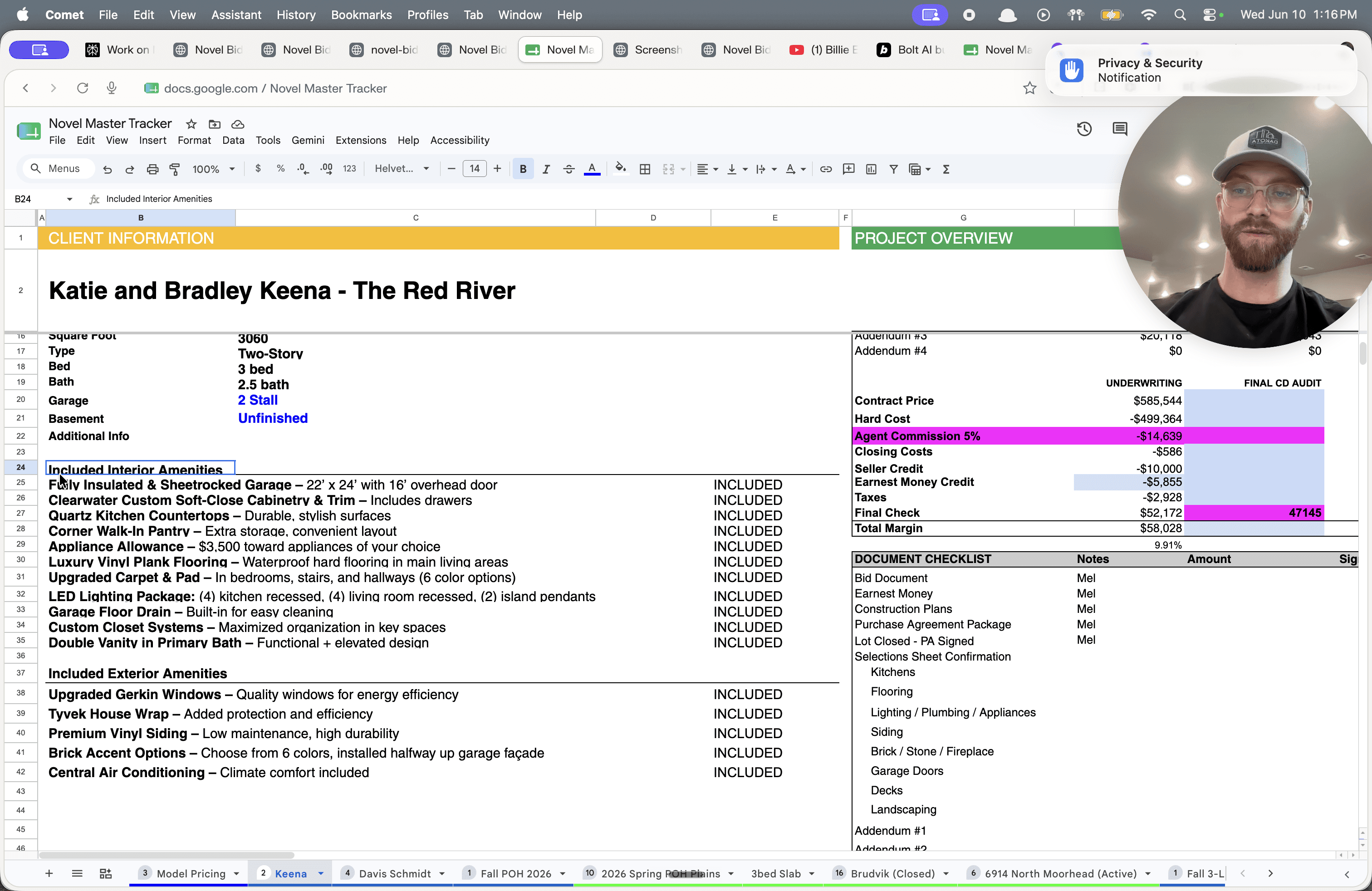Select the Paint format tool
Screen dimensions: 1372x891
[175, 169]
